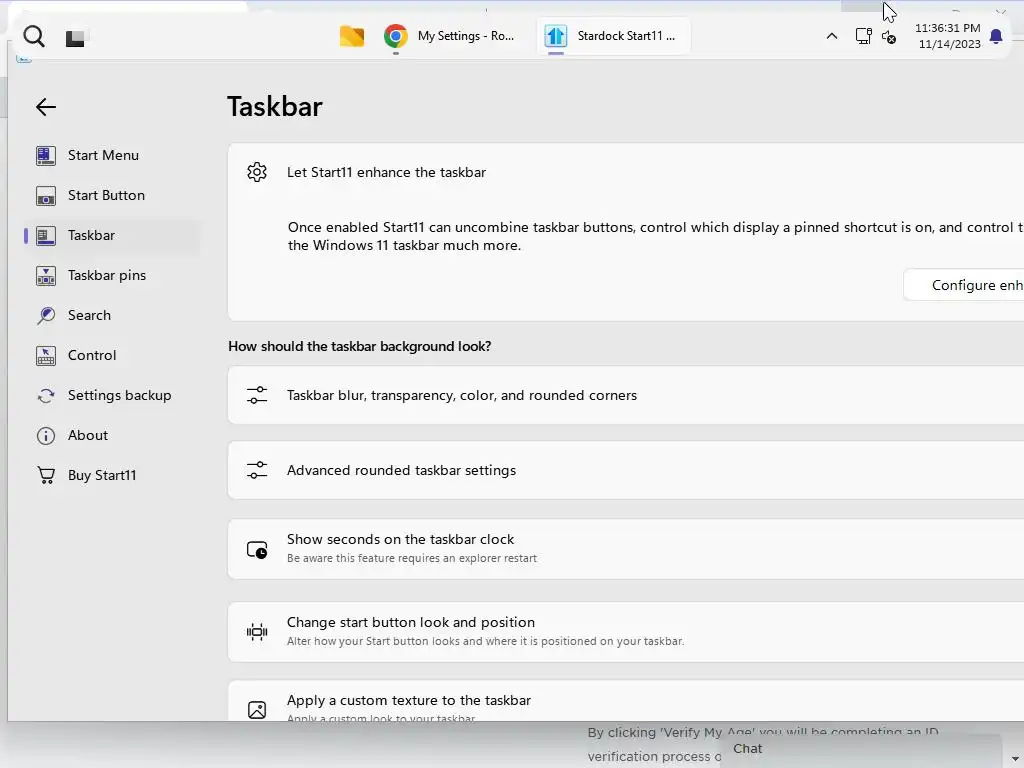The width and height of the screenshot is (1024, 768).
Task: Open Change start button look and position
Action: tap(626, 632)
